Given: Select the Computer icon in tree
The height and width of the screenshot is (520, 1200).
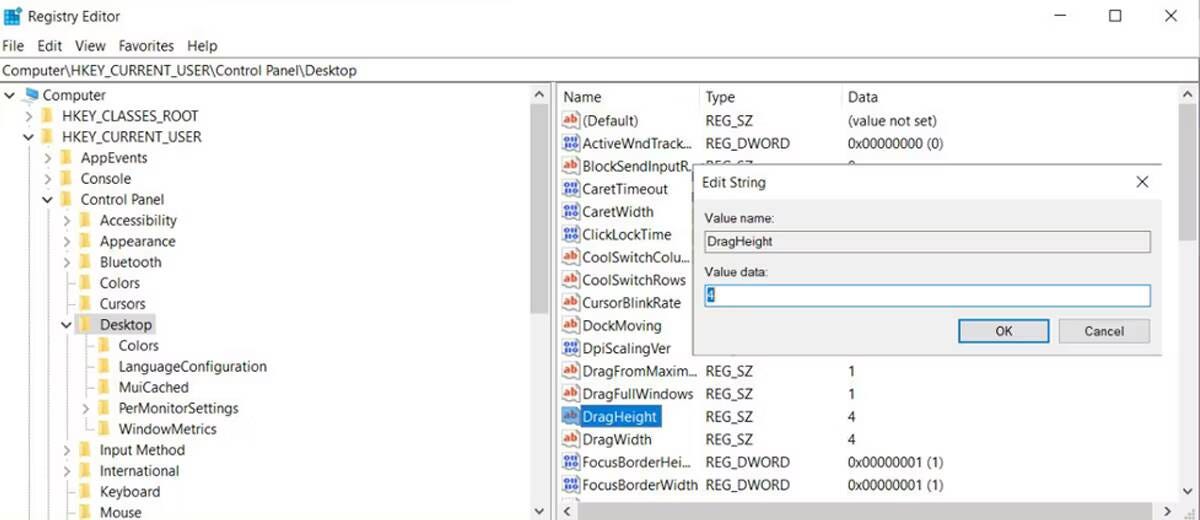Looking at the screenshot, I should (x=30, y=95).
